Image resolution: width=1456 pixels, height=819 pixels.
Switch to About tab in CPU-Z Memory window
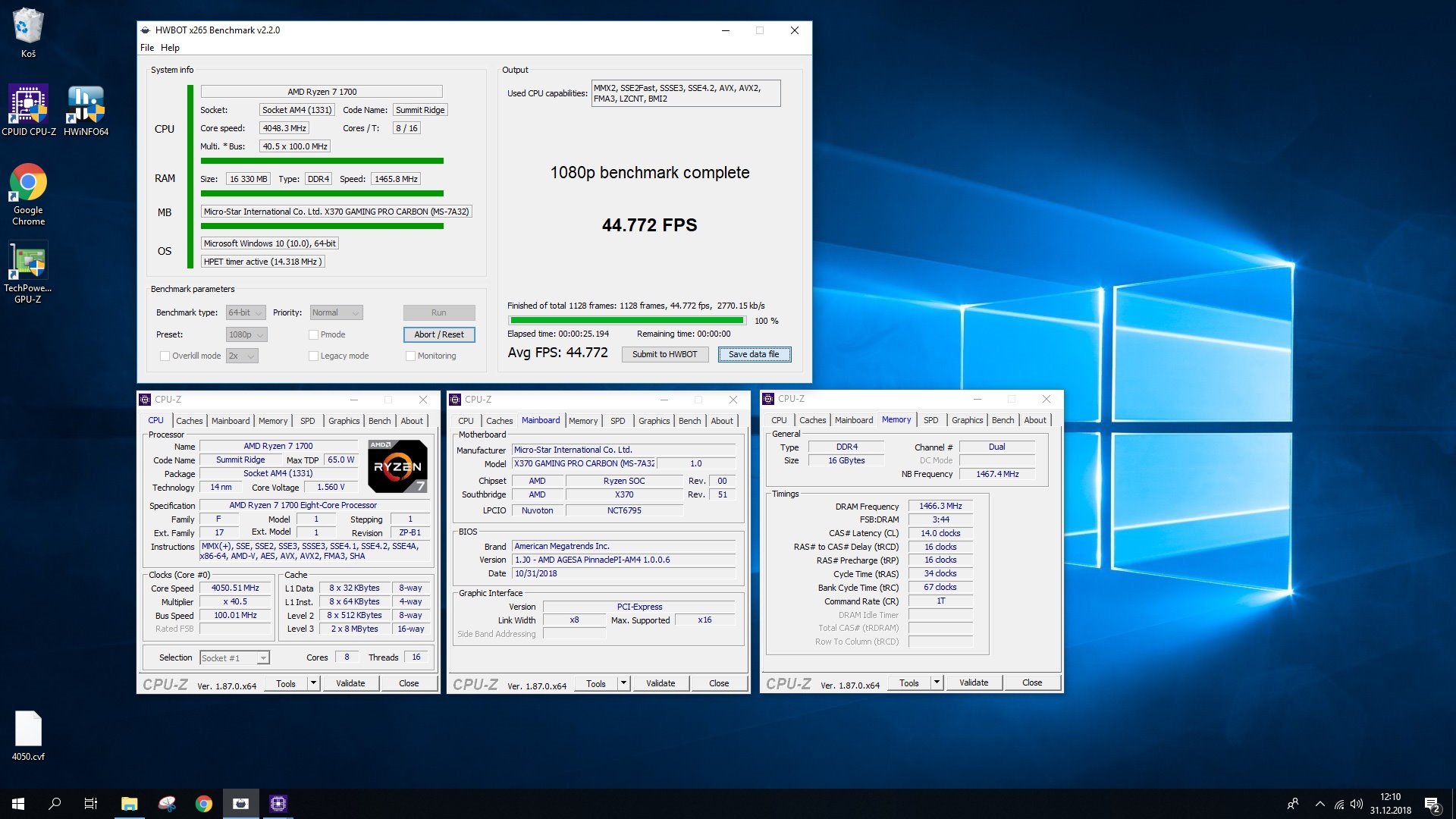point(1035,420)
